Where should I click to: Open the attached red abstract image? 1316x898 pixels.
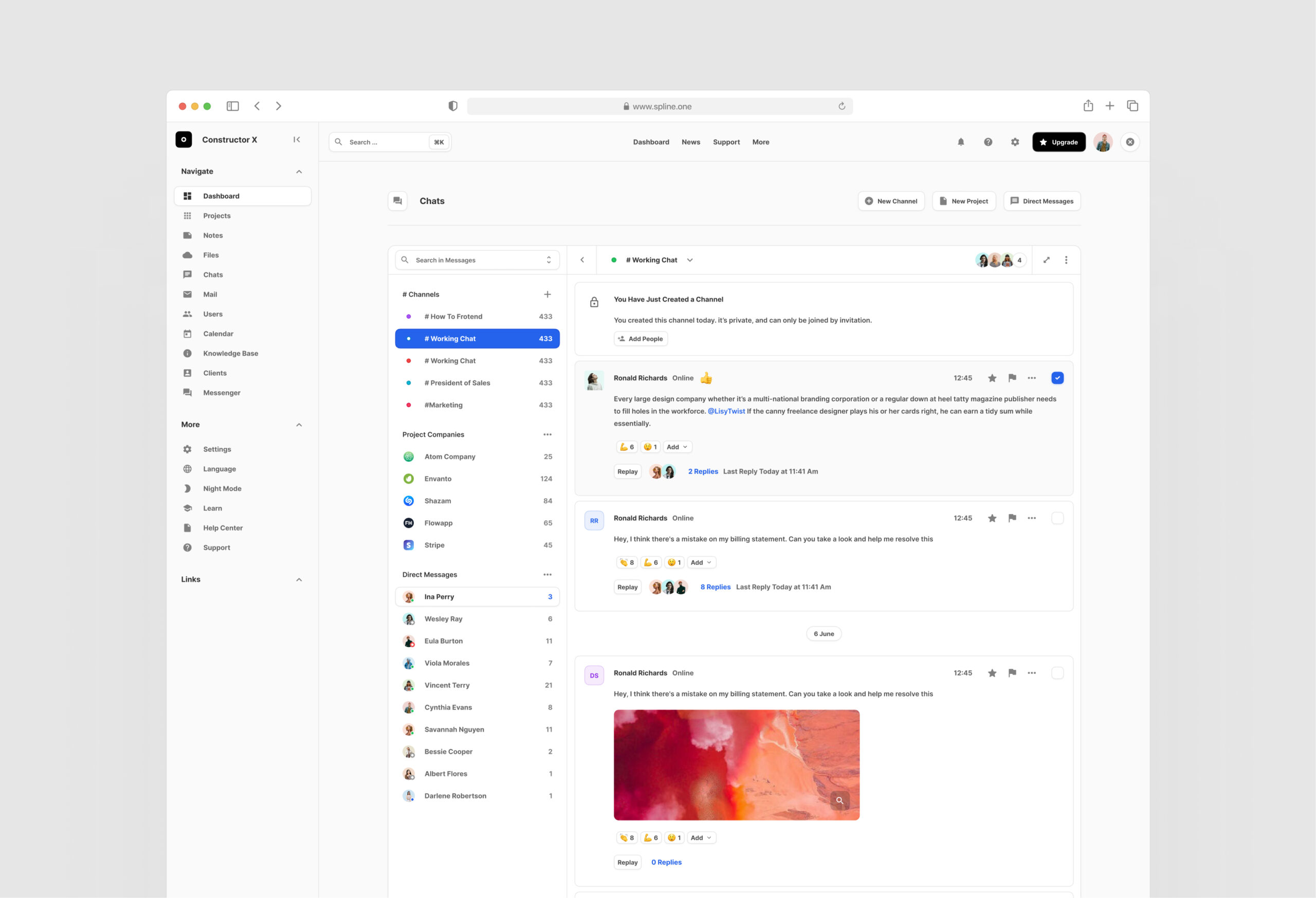click(x=736, y=765)
